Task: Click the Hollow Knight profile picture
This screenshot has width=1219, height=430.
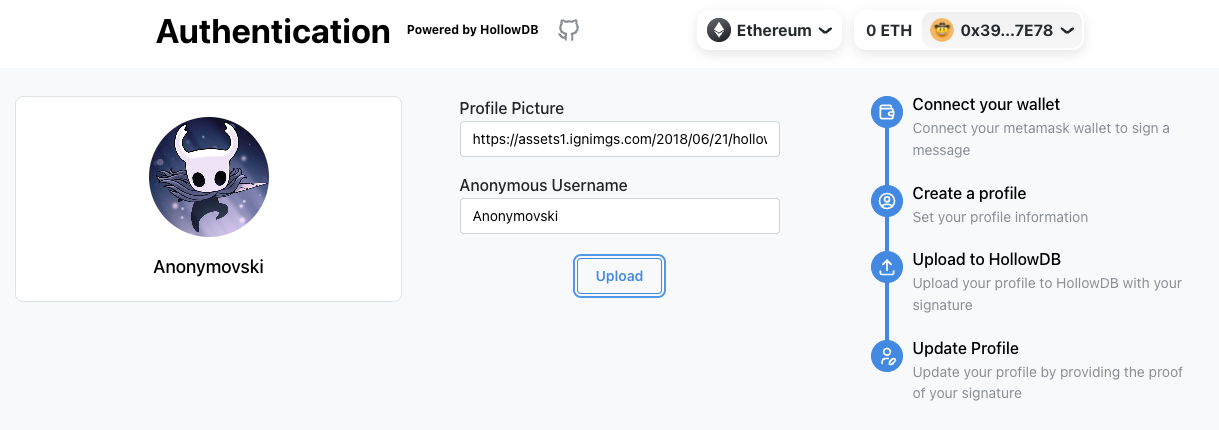Action: coord(208,179)
